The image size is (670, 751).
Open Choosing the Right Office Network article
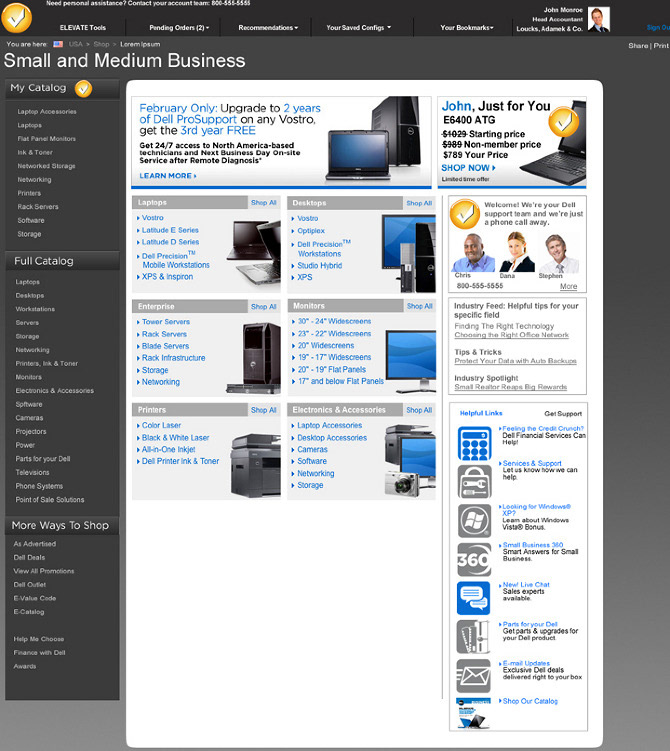click(x=511, y=335)
